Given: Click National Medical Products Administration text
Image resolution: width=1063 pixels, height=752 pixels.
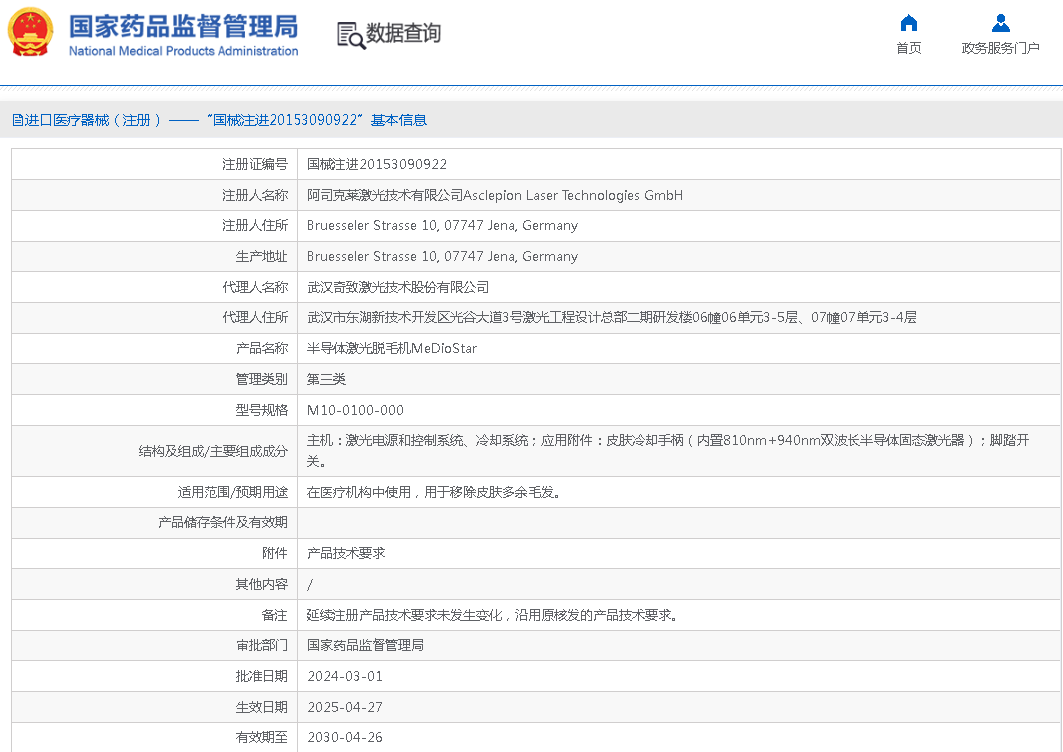Looking at the screenshot, I should (183, 51).
